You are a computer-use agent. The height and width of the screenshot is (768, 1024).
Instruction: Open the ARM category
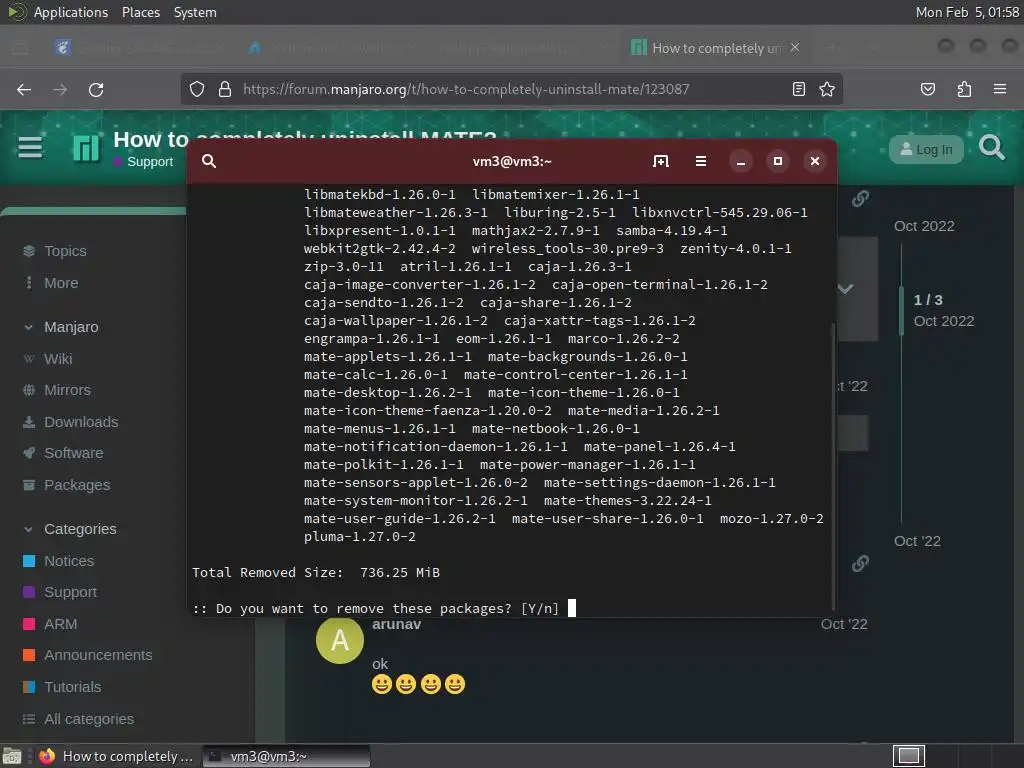[x=60, y=624]
